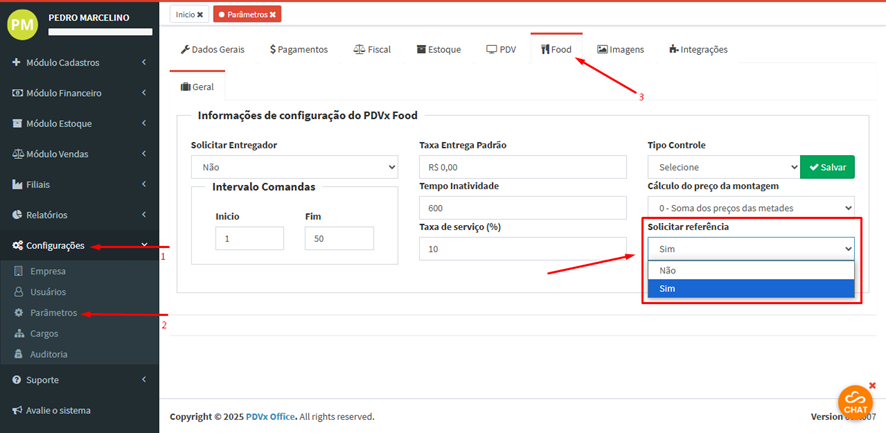Close the Parâmetros tab with its X
The image size is (886, 433).
coord(273,14)
